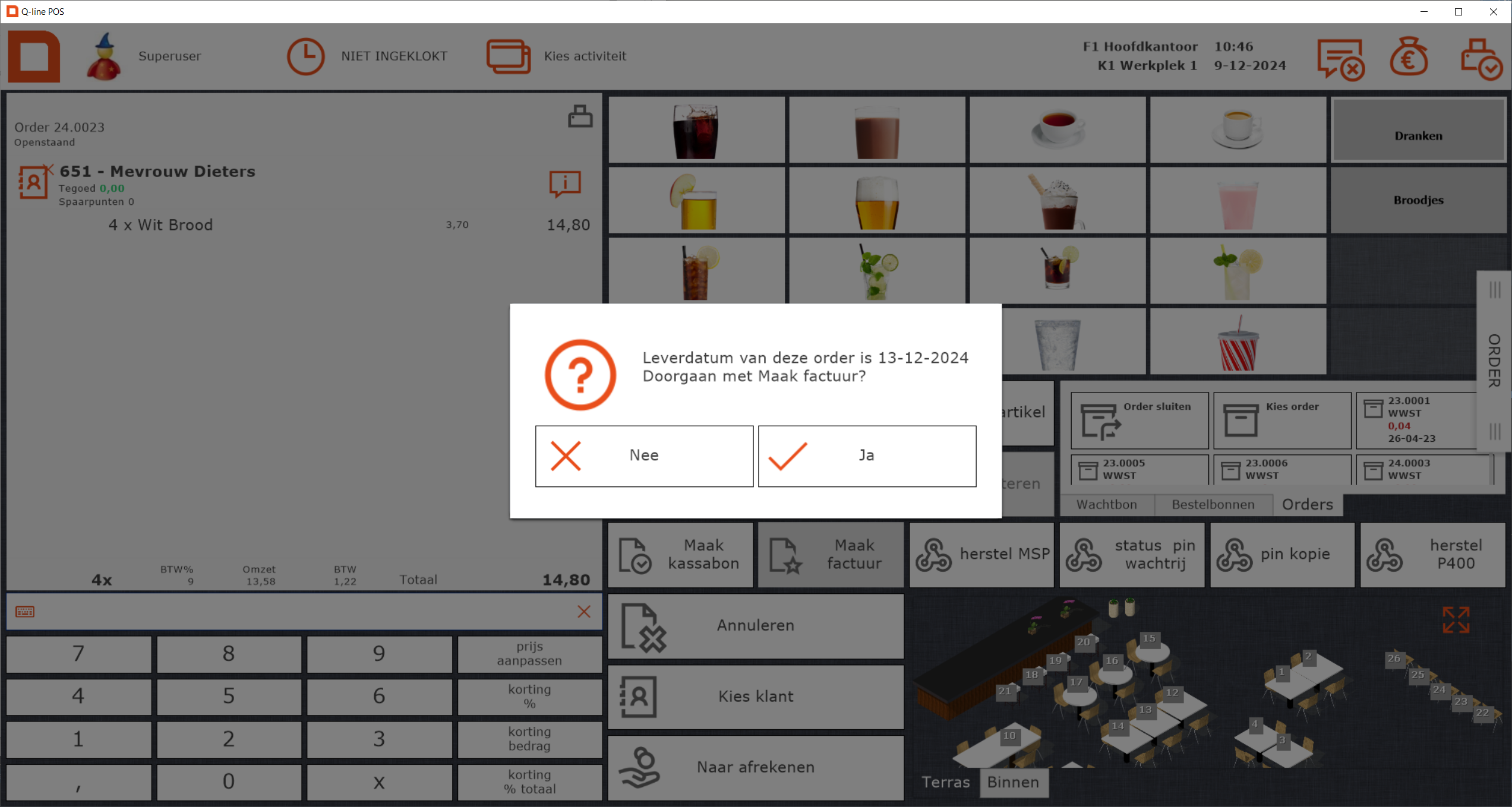Select the hot chocolate whipped cream tile
The height and width of the screenshot is (807, 1512).
(1058, 200)
